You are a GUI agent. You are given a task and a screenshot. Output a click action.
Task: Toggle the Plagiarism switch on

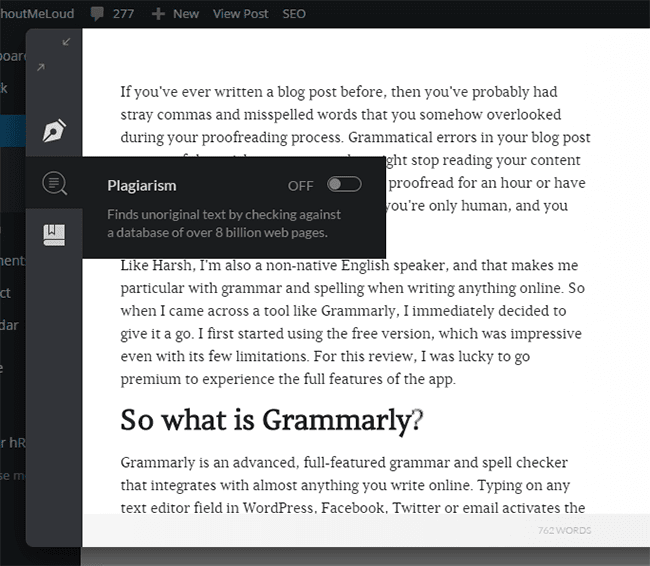point(343,185)
